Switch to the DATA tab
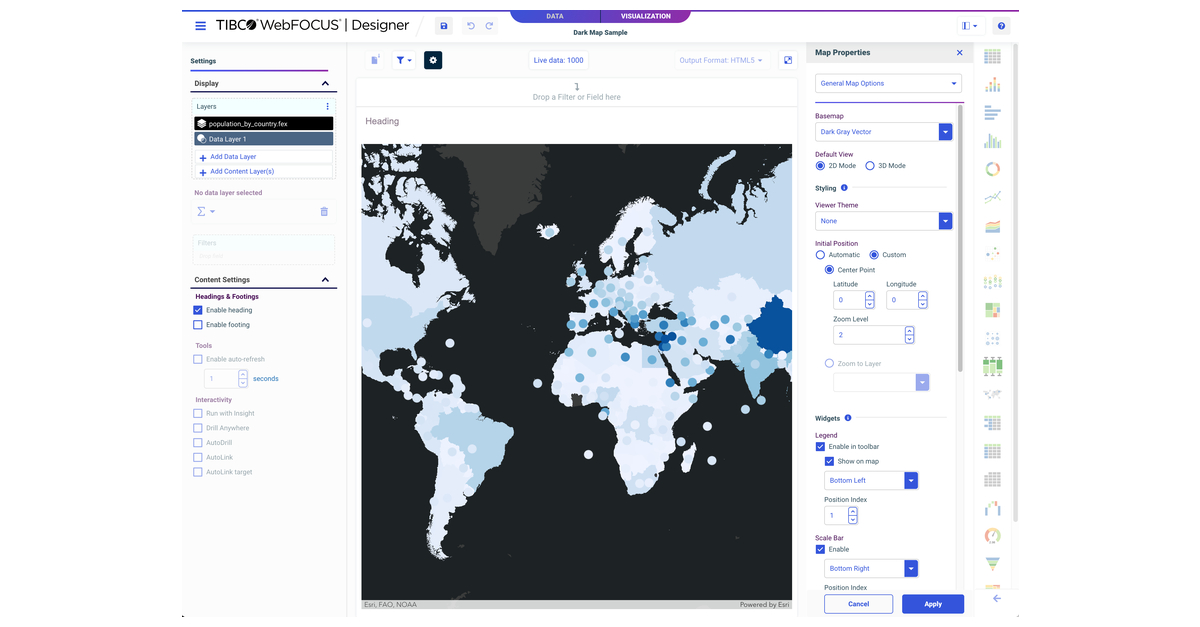 pyautogui.click(x=555, y=17)
